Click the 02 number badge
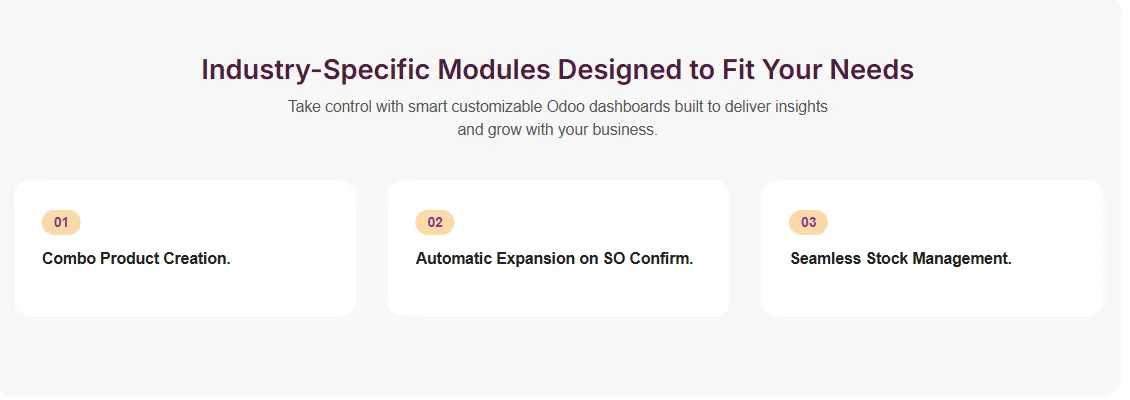The height and width of the screenshot is (400, 1130). (435, 222)
